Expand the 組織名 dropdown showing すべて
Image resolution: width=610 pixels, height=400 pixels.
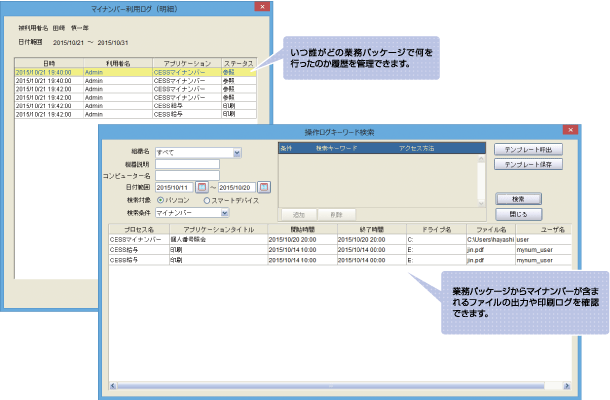(x=237, y=153)
